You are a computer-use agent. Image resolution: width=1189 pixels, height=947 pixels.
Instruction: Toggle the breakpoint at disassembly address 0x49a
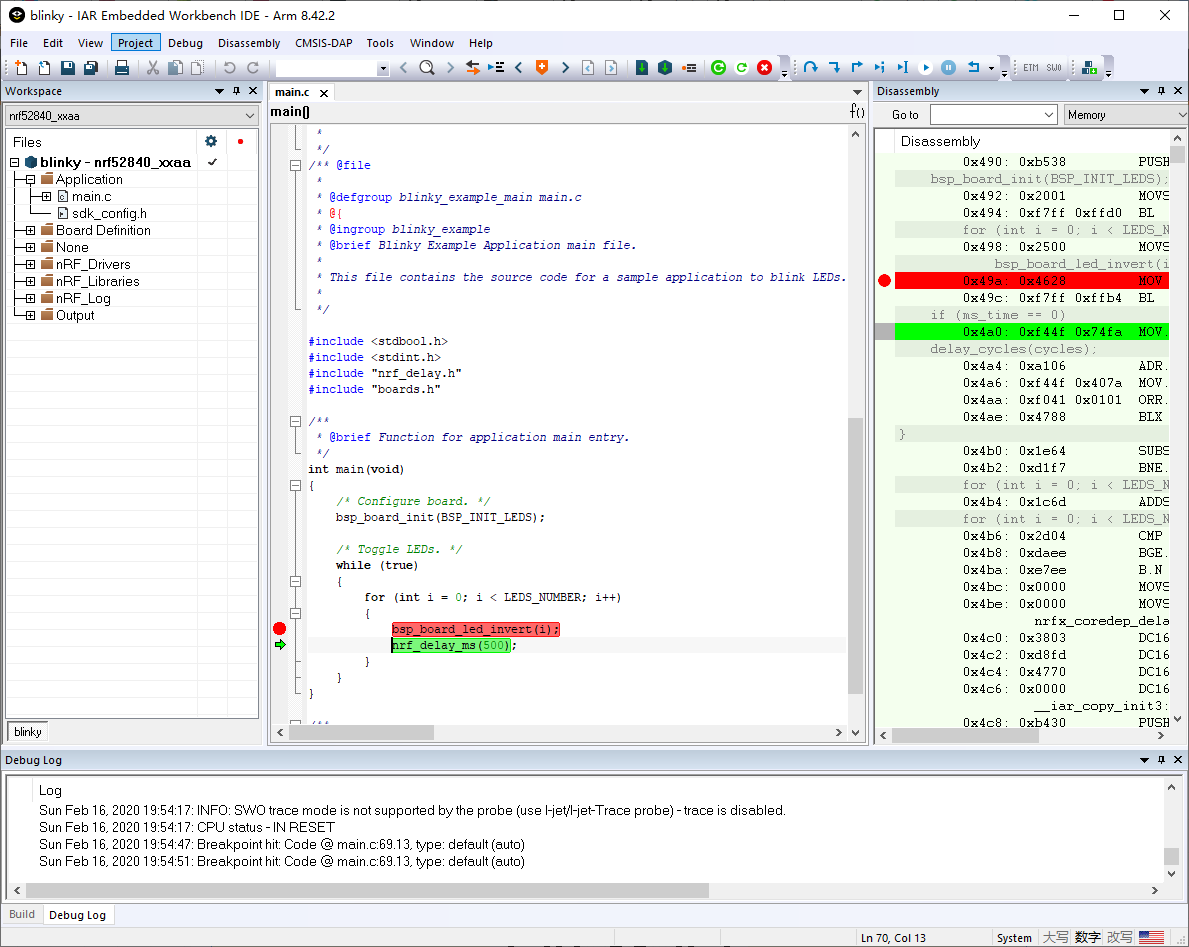[884, 281]
